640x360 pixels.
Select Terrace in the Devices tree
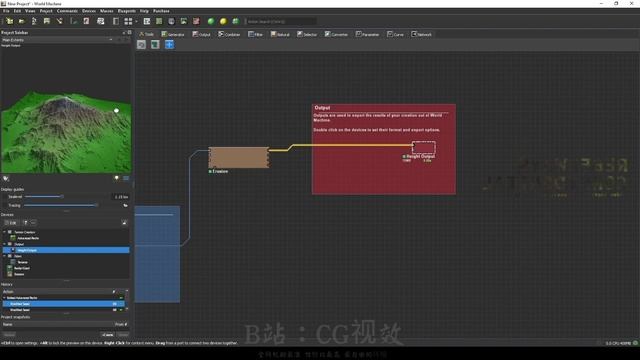tap(22, 262)
